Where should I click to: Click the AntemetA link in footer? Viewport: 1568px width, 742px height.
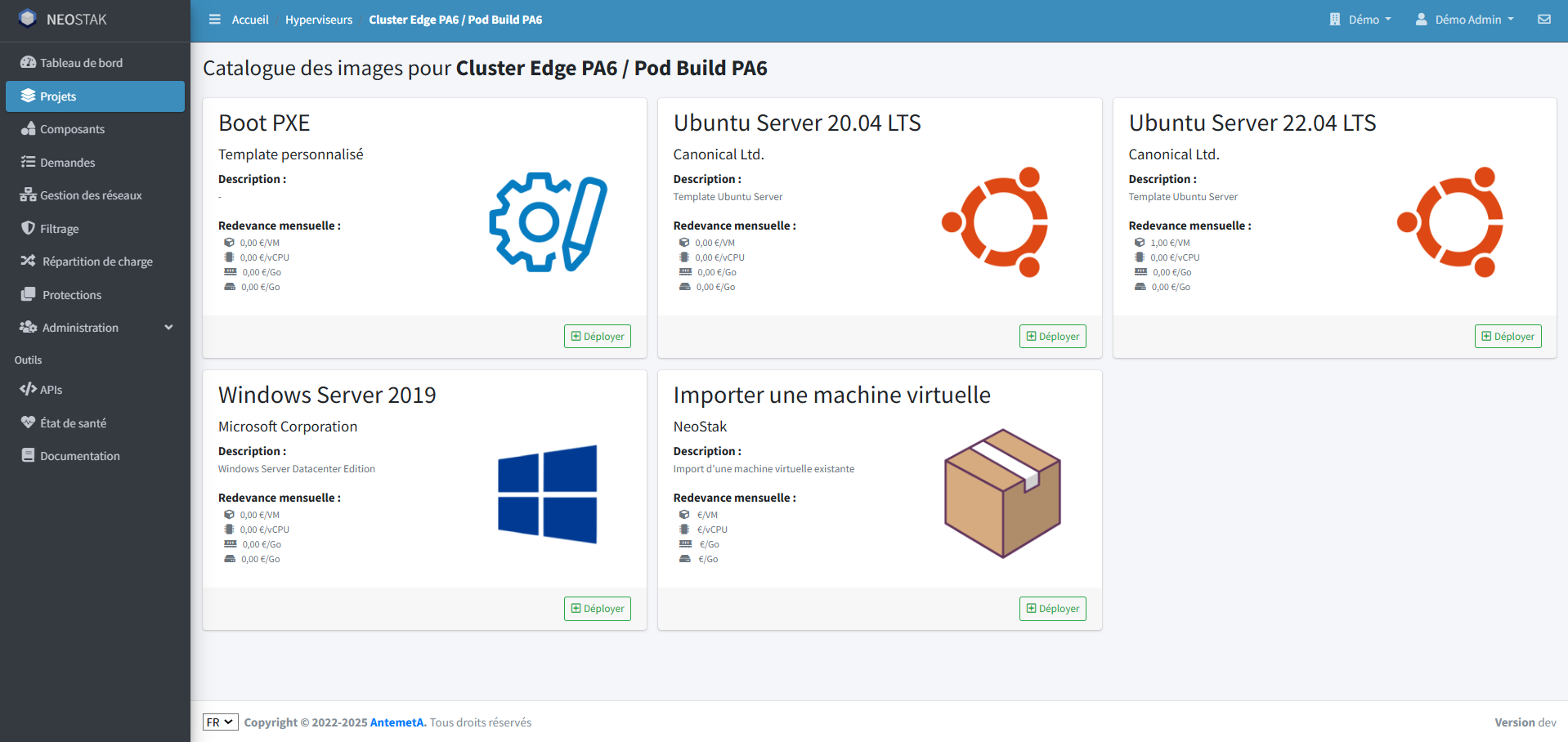click(x=397, y=722)
